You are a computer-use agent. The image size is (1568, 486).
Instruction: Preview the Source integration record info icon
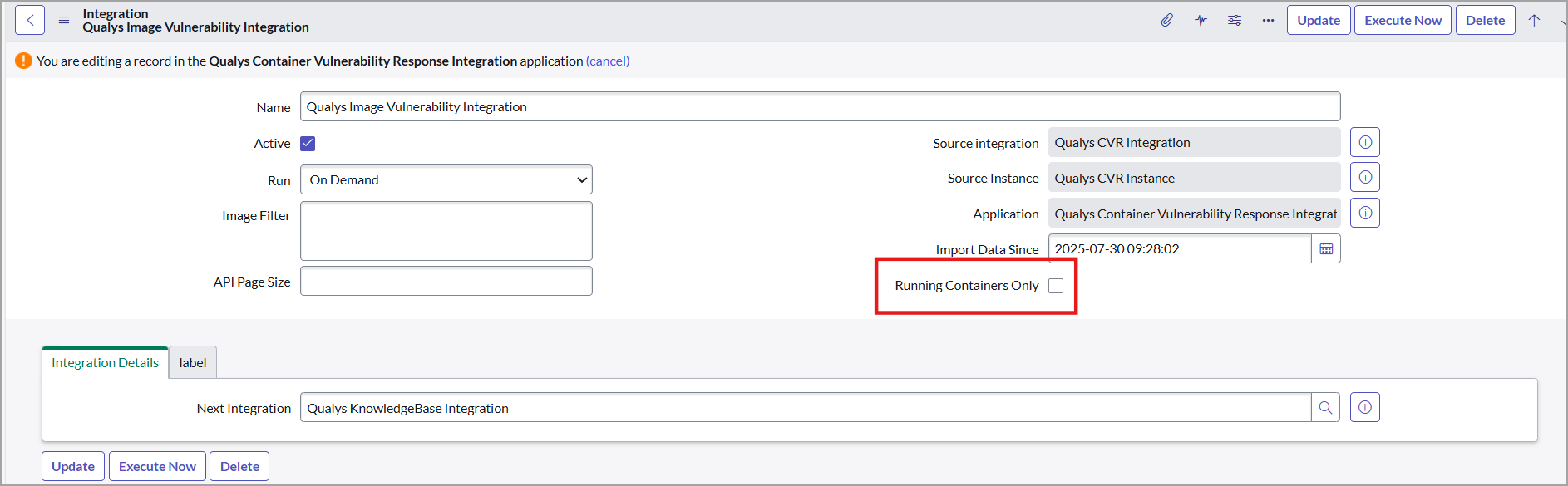coord(1364,142)
